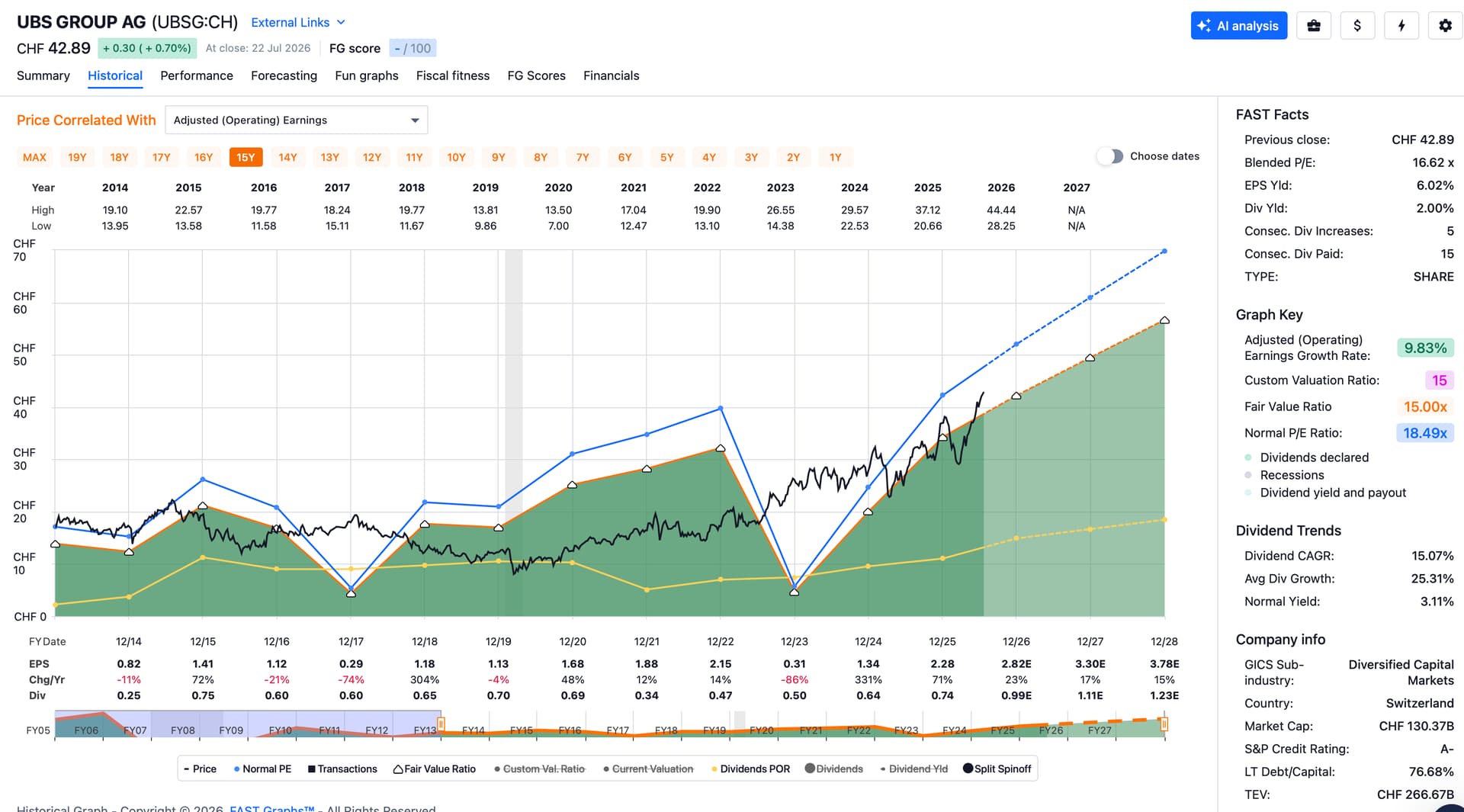Click the Market Cap value CHF 130.37B
Image resolution: width=1464 pixels, height=812 pixels.
(1416, 726)
